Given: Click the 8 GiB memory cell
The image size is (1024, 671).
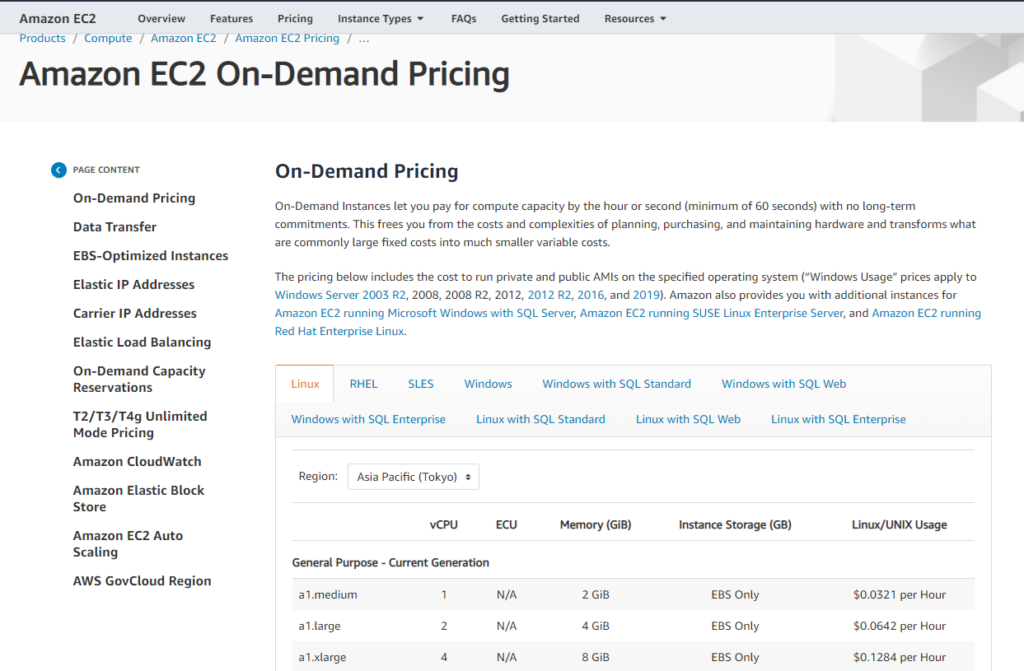Looking at the screenshot, I should [x=596, y=657].
